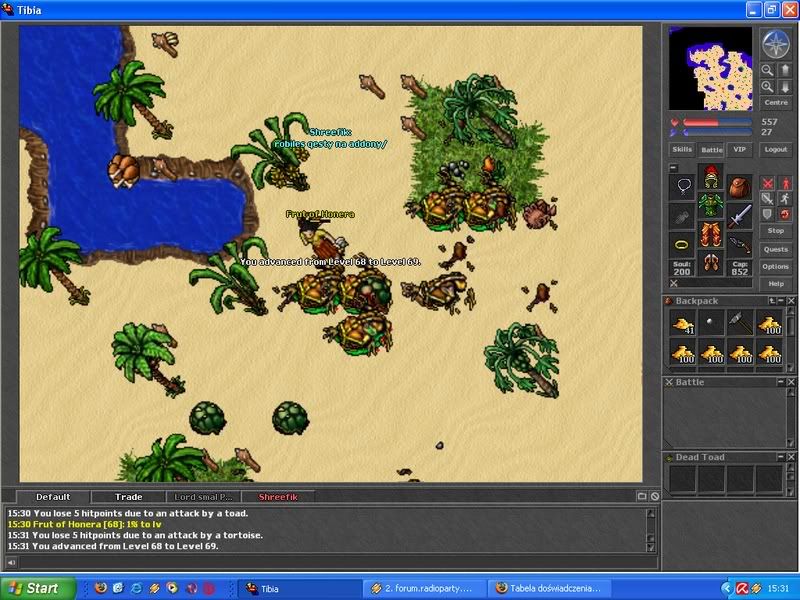Click the Backpack panel scrollbar down arrow
The width and height of the screenshot is (800, 600).
point(791,368)
